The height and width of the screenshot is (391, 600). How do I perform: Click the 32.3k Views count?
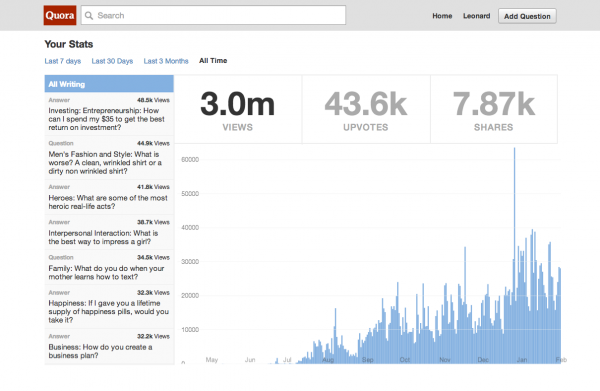tap(153, 293)
